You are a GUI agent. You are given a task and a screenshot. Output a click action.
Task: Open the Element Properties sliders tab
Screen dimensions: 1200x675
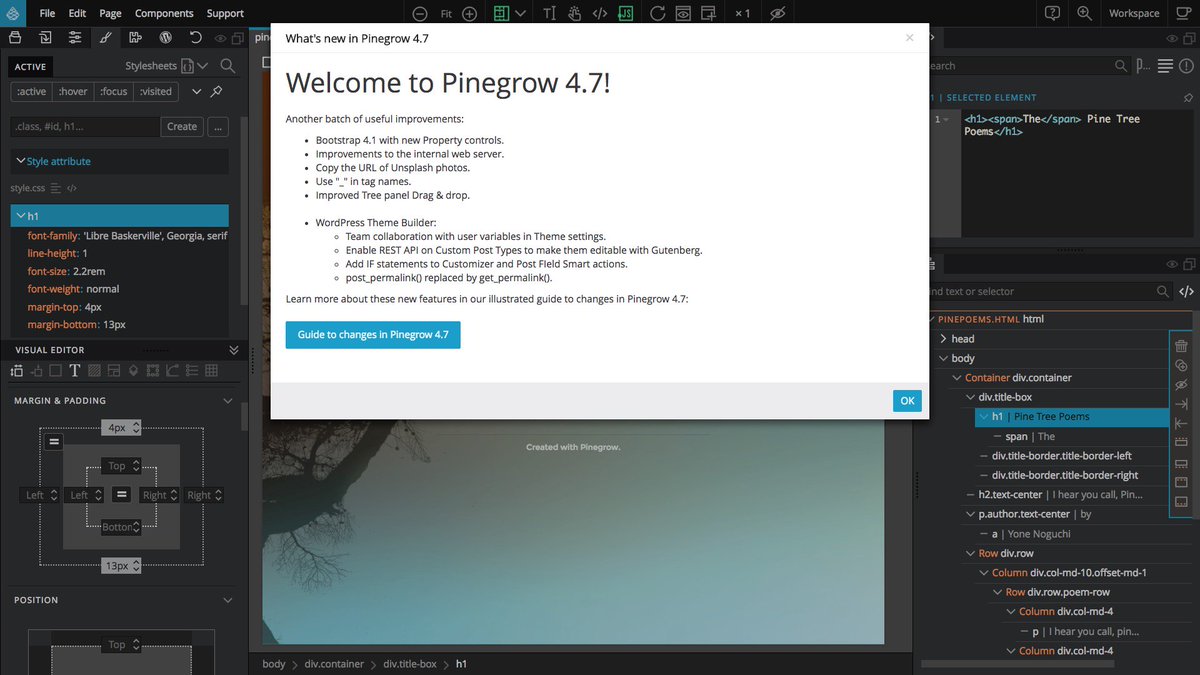(x=75, y=38)
